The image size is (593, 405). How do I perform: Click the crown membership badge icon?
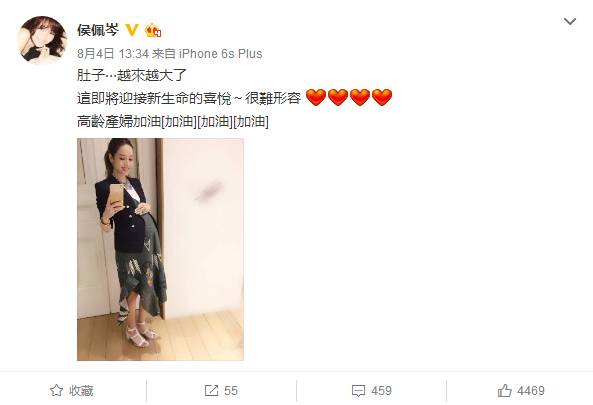point(153,30)
